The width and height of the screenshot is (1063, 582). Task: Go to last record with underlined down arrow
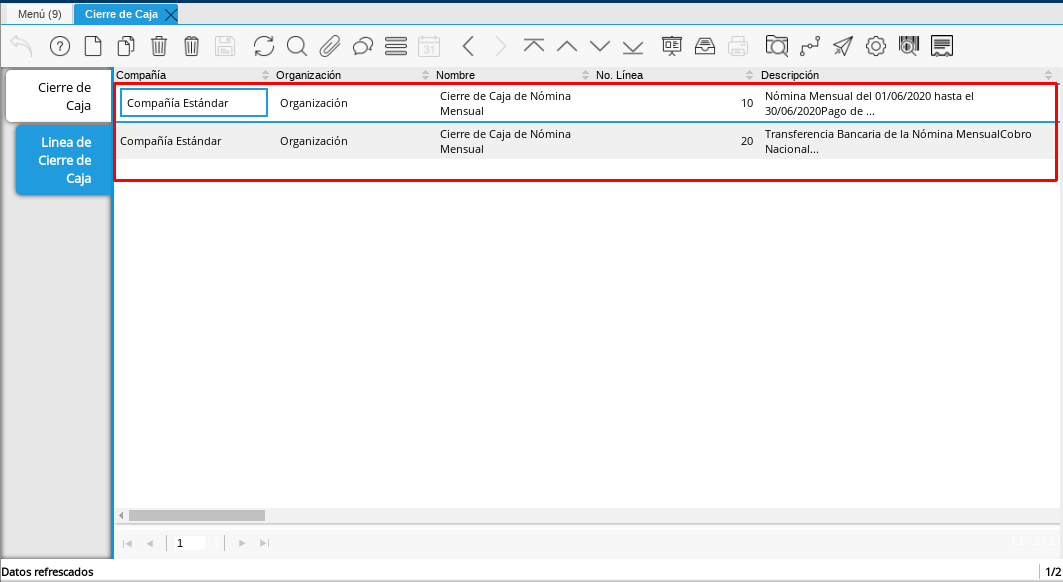633,46
